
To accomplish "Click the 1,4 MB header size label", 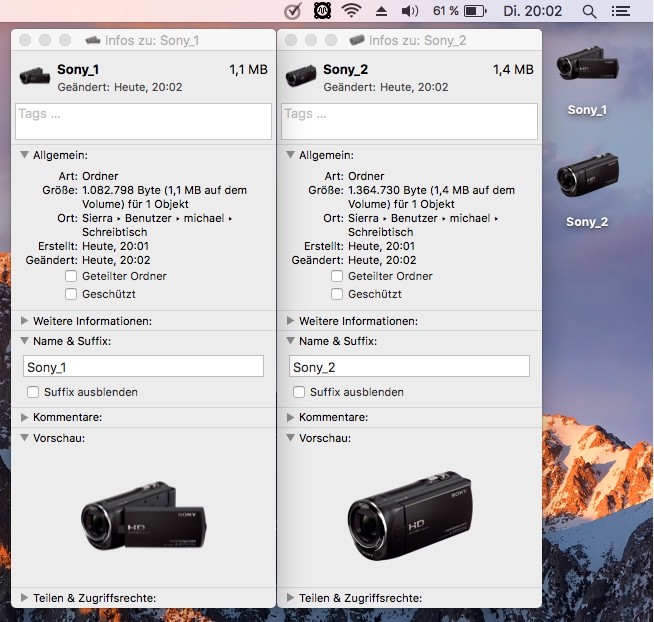I will pyautogui.click(x=513, y=69).
